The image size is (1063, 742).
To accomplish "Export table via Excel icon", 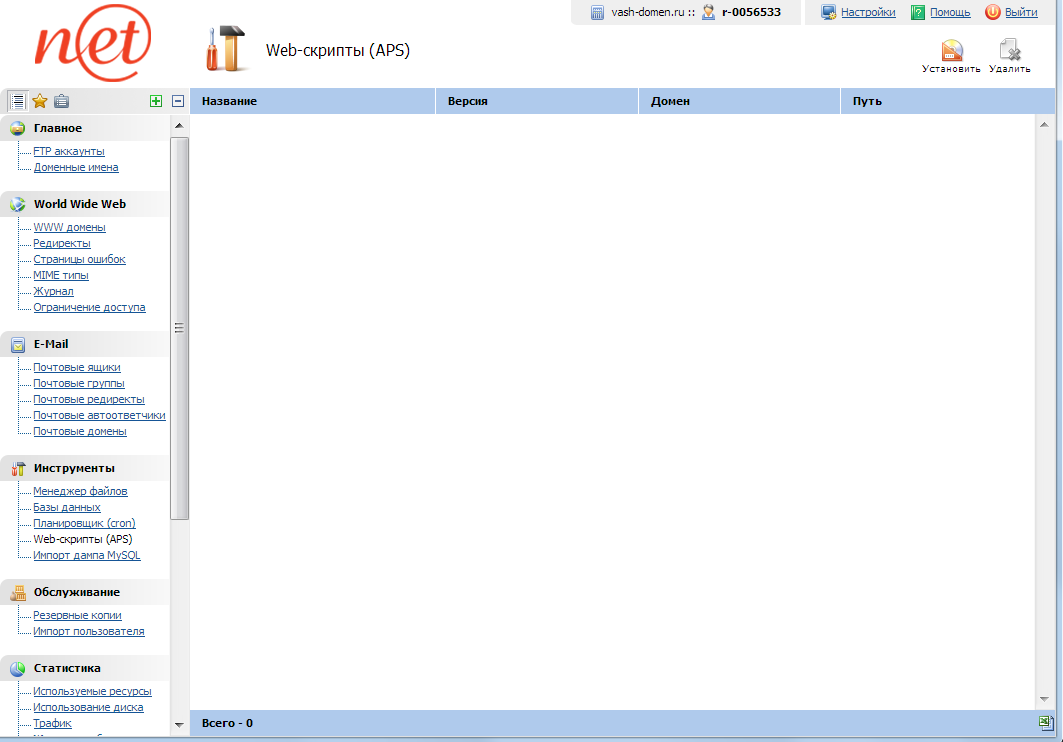I will click(1045, 722).
